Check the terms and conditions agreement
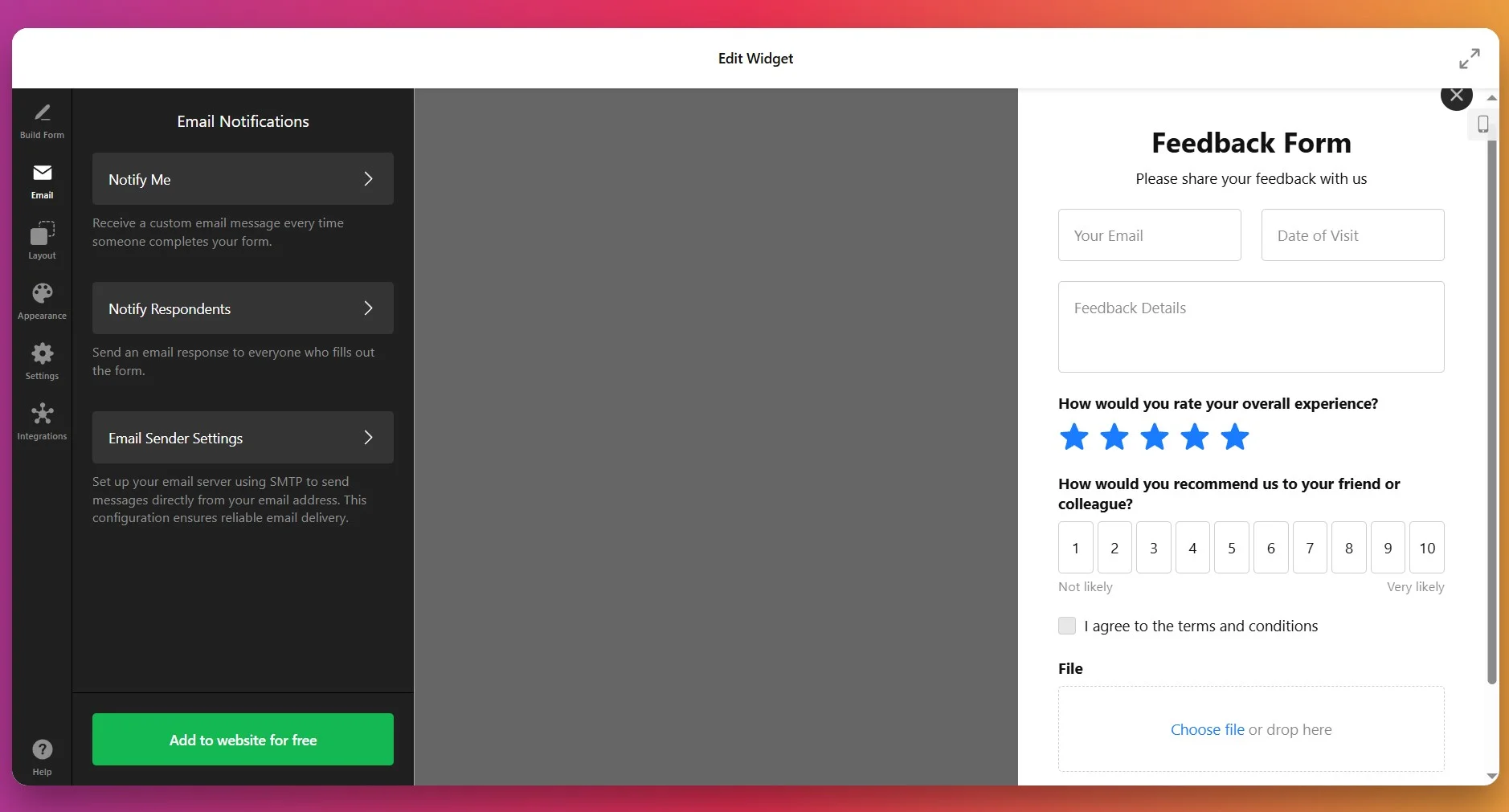This screenshot has height=812, width=1509. (x=1066, y=625)
